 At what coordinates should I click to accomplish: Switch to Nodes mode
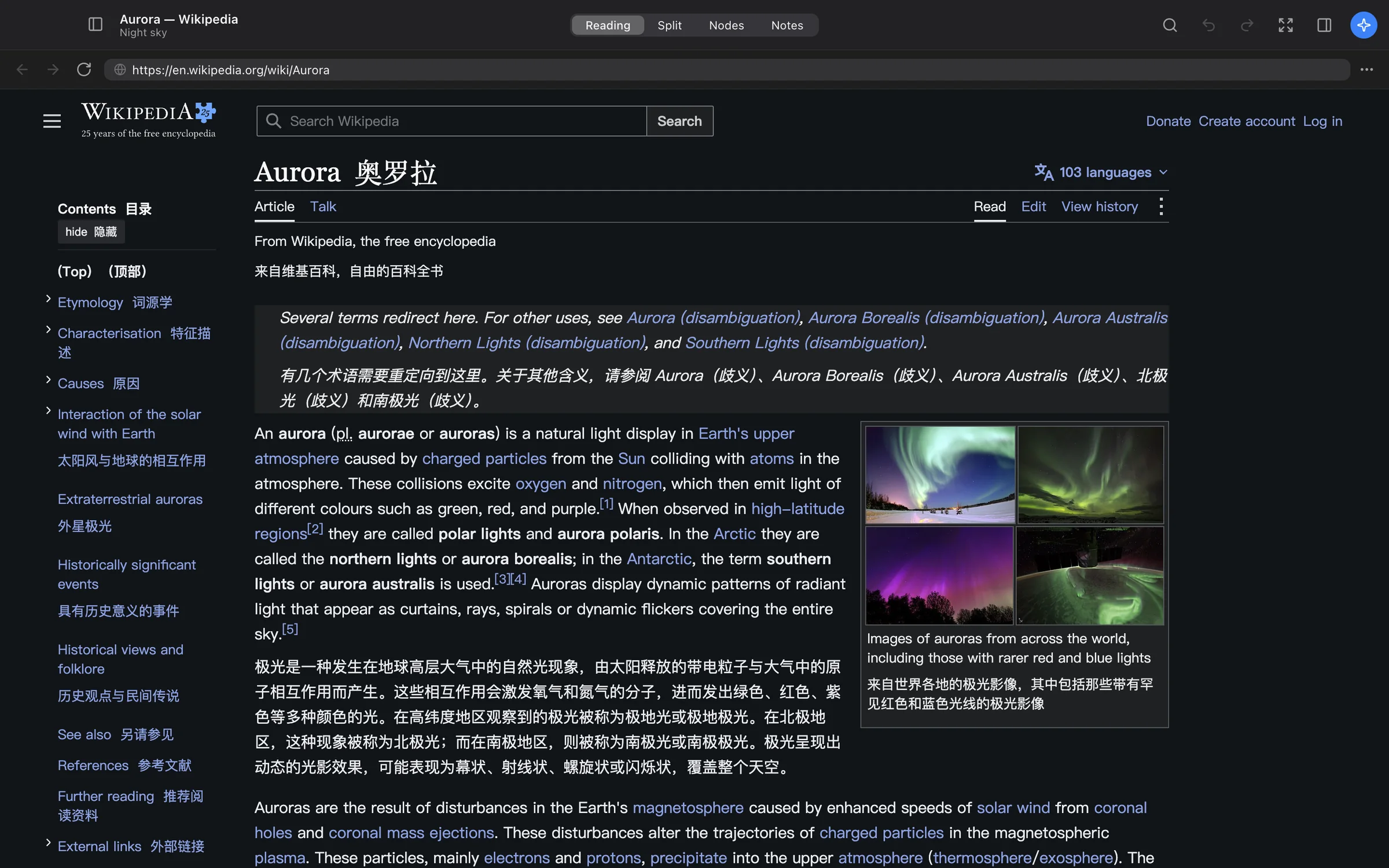pos(726,25)
